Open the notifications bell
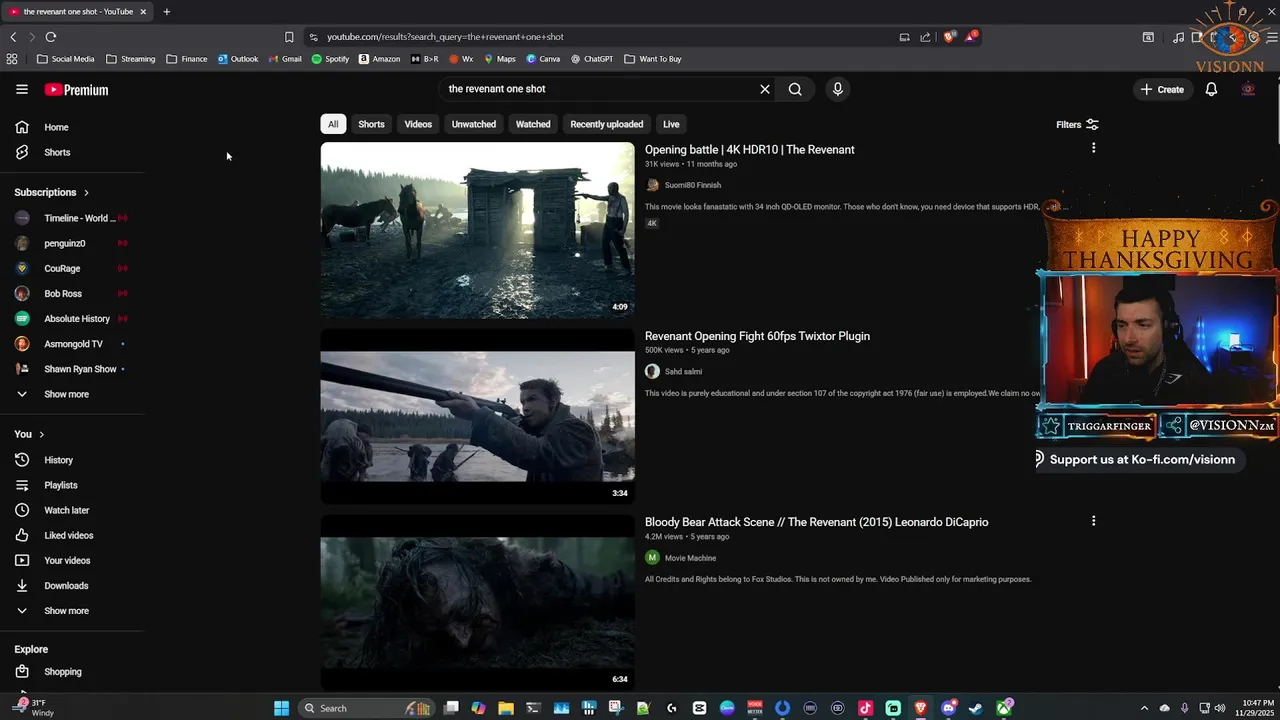 (1211, 89)
